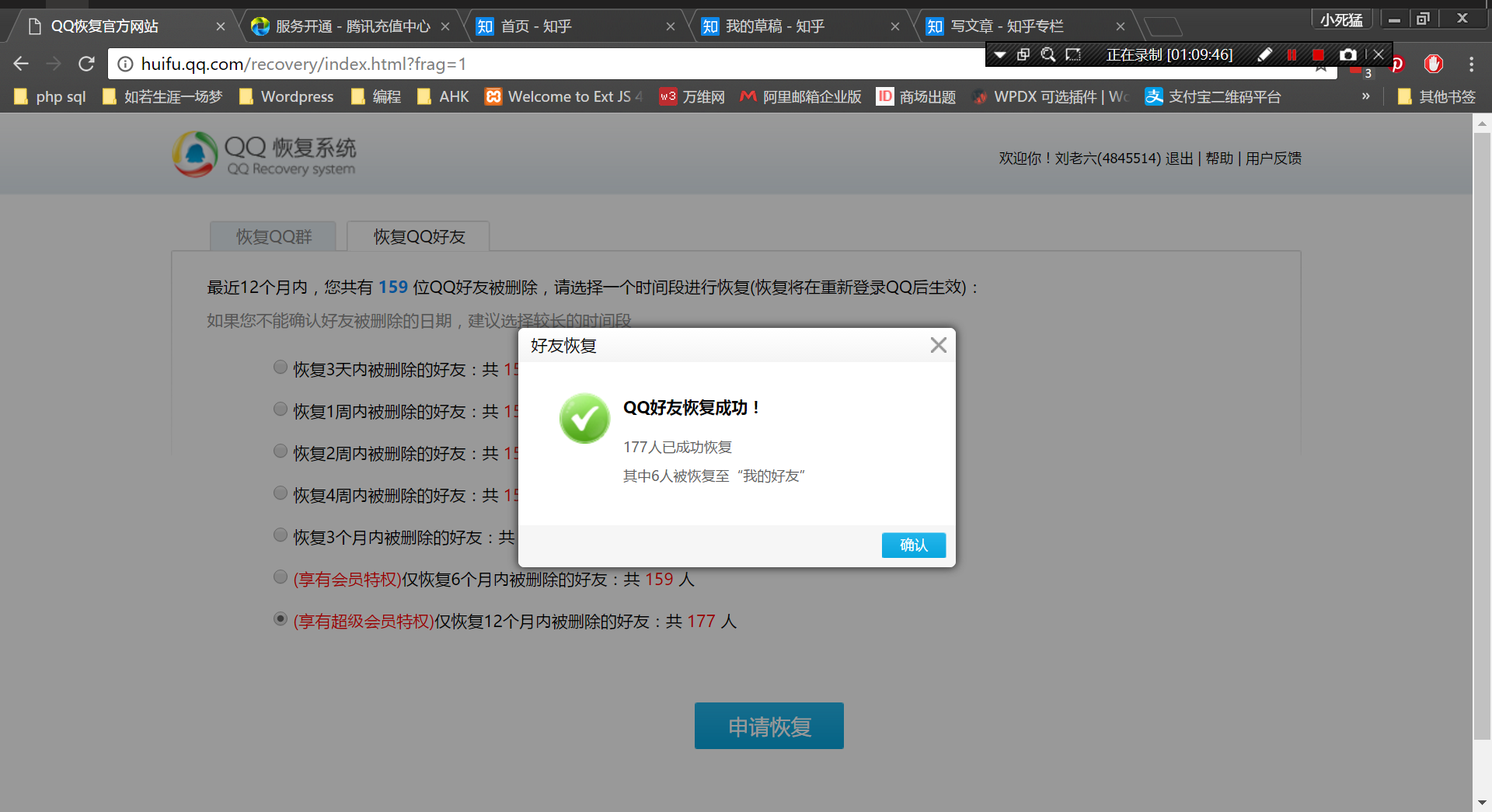Click the recorder window mode icon

[x=1023, y=54]
